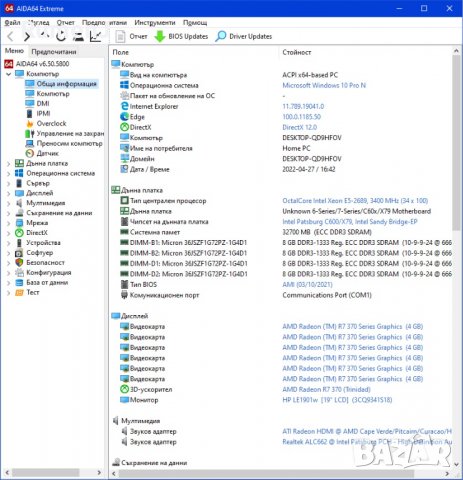Open the HP LE1901w monitor link
463x480 pixels.
(x=337, y=400)
